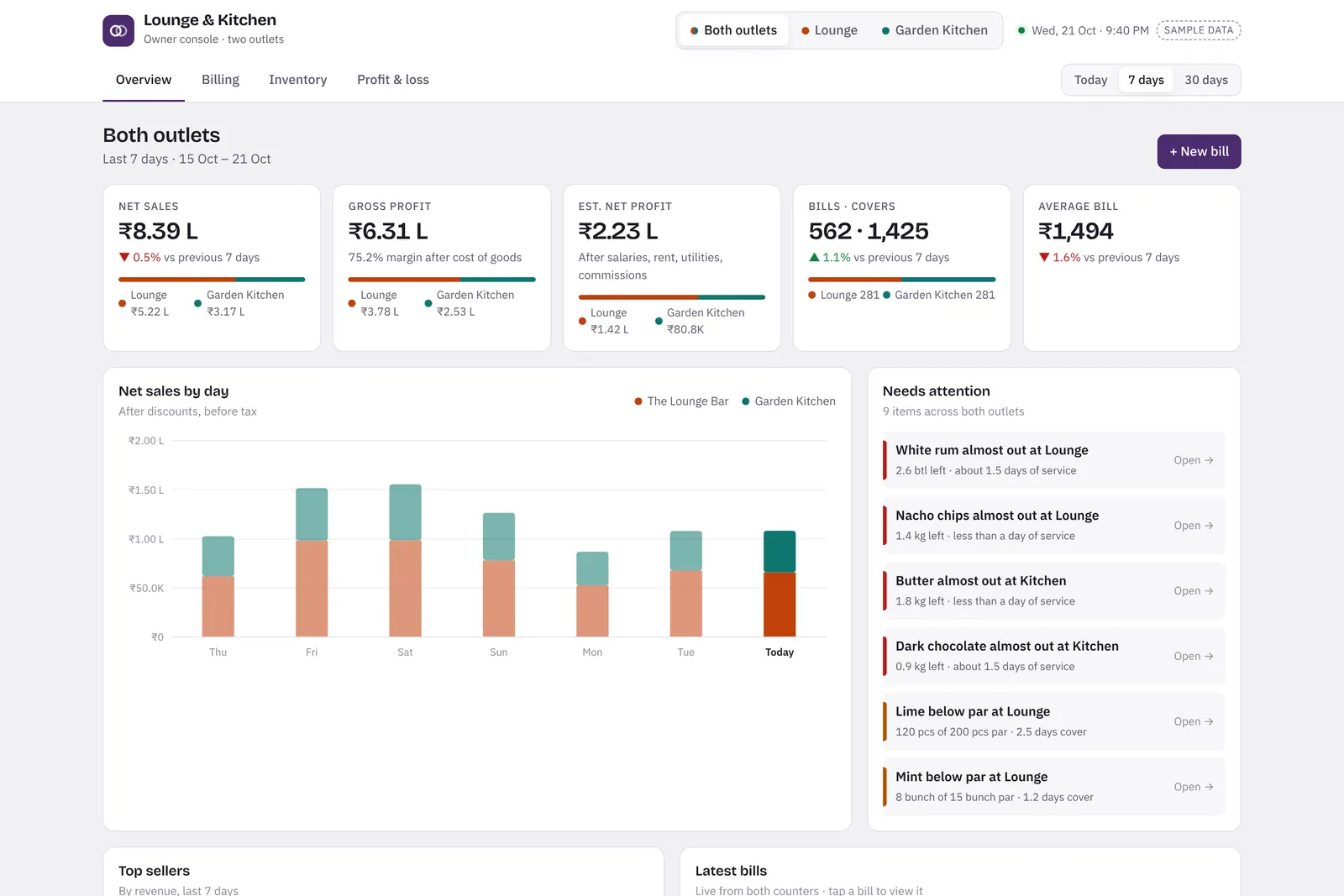Click Friday's bar in Net sales chart
This screenshot has width=1344, height=896.
tap(312, 563)
